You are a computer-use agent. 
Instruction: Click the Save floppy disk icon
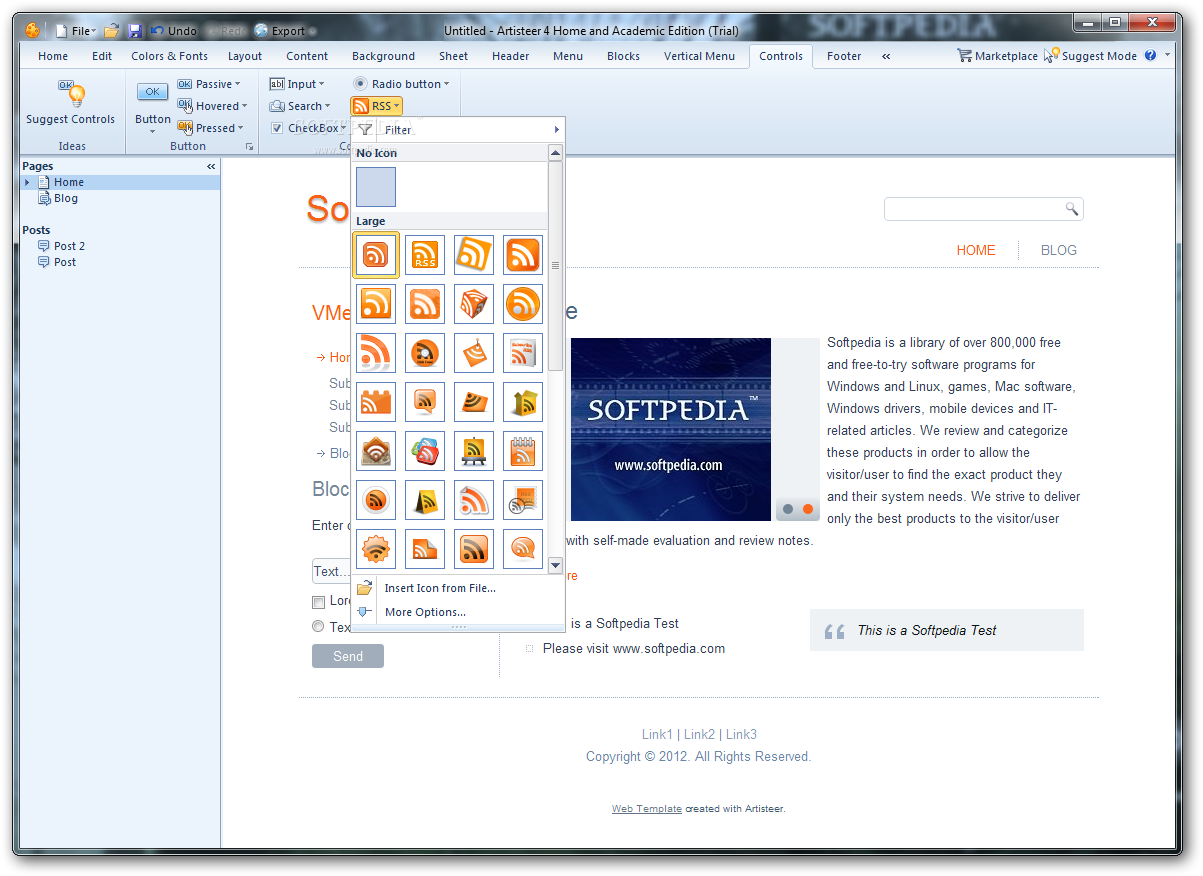pyautogui.click(x=135, y=31)
